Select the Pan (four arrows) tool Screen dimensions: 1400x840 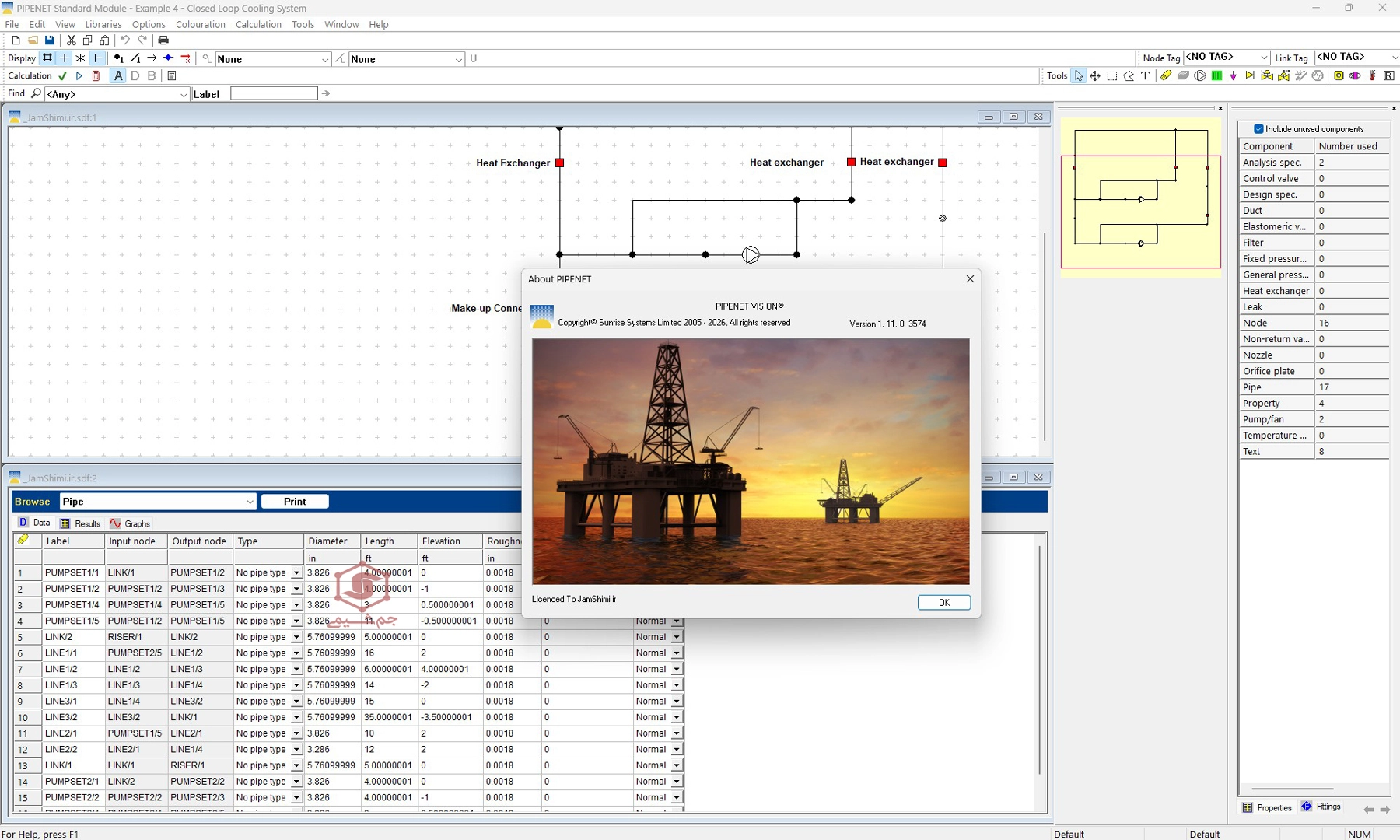[x=1095, y=76]
